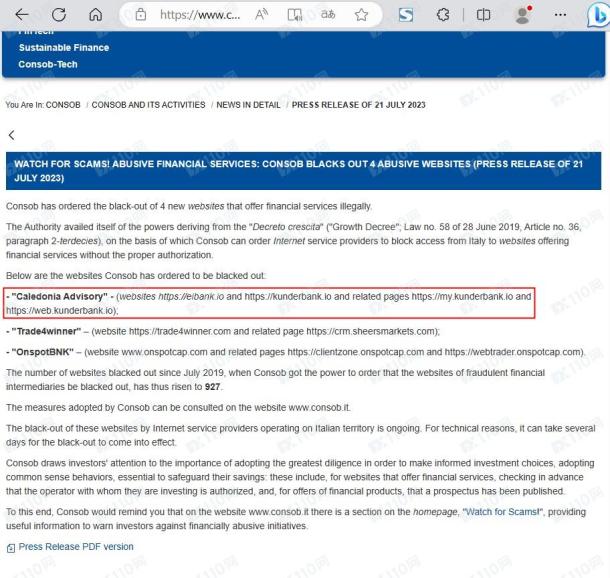This screenshot has height=578, width=610.
Task: Open CONSOB AND ITS ACTIVITIES breadcrumb
Action: [148, 105]
